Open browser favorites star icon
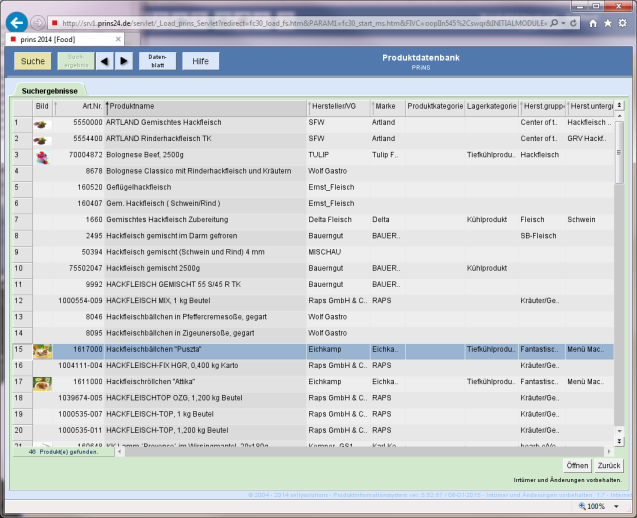The width and height of the screenshot is (637, 518). coord(609,22)
